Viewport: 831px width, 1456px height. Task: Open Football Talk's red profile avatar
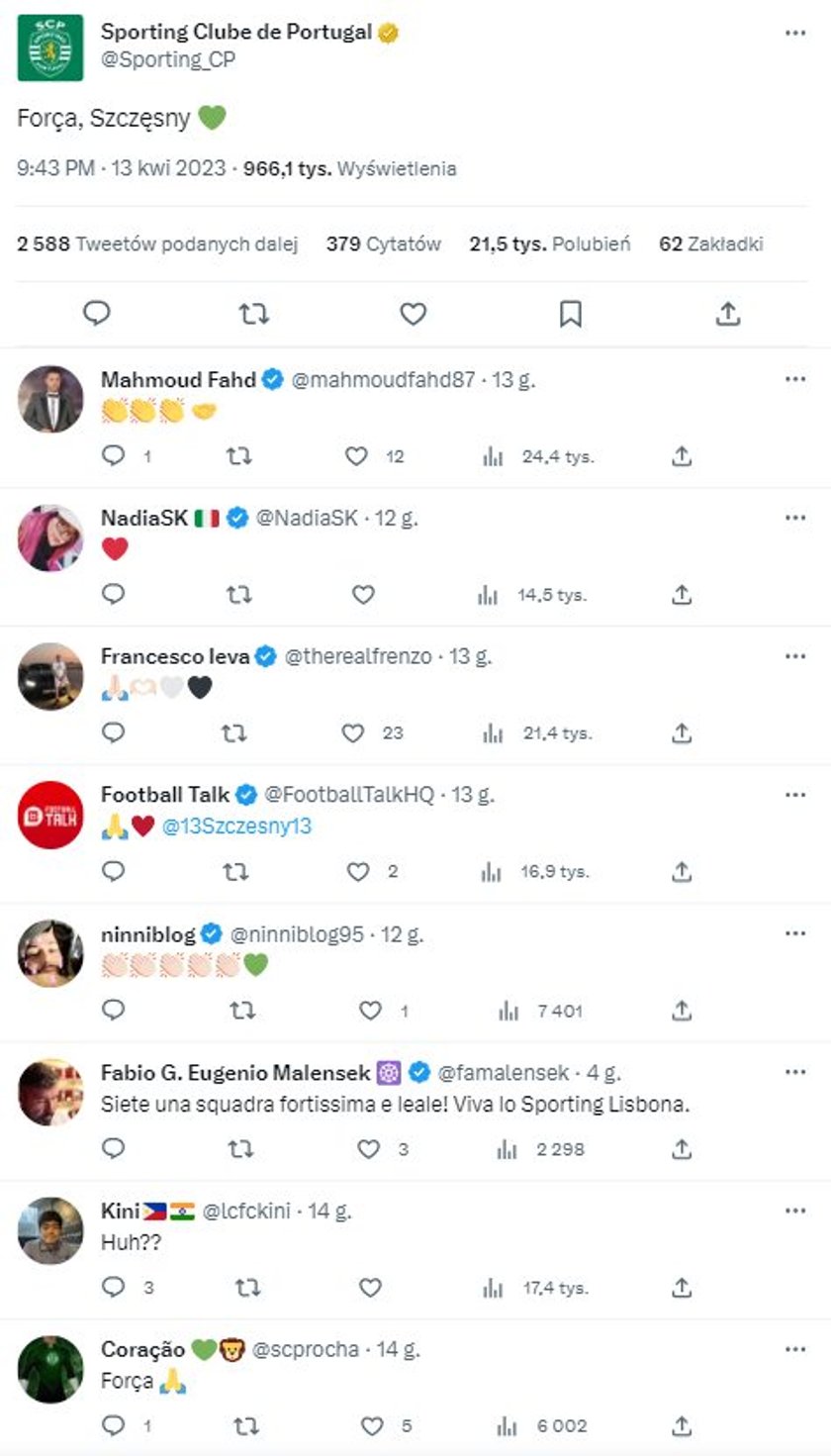tap(50, 815)
